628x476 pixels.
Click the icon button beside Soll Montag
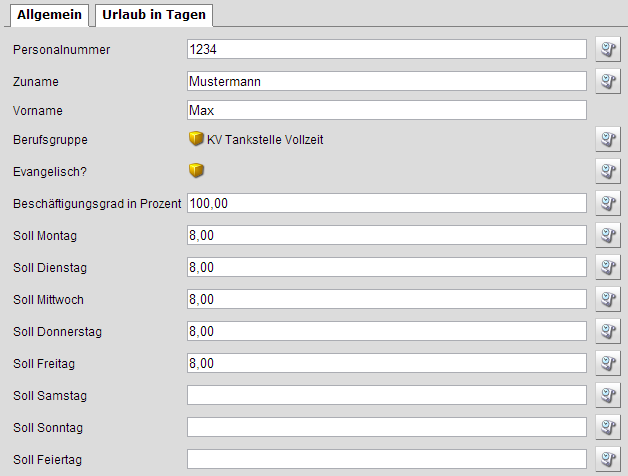[x=608, y=235]
